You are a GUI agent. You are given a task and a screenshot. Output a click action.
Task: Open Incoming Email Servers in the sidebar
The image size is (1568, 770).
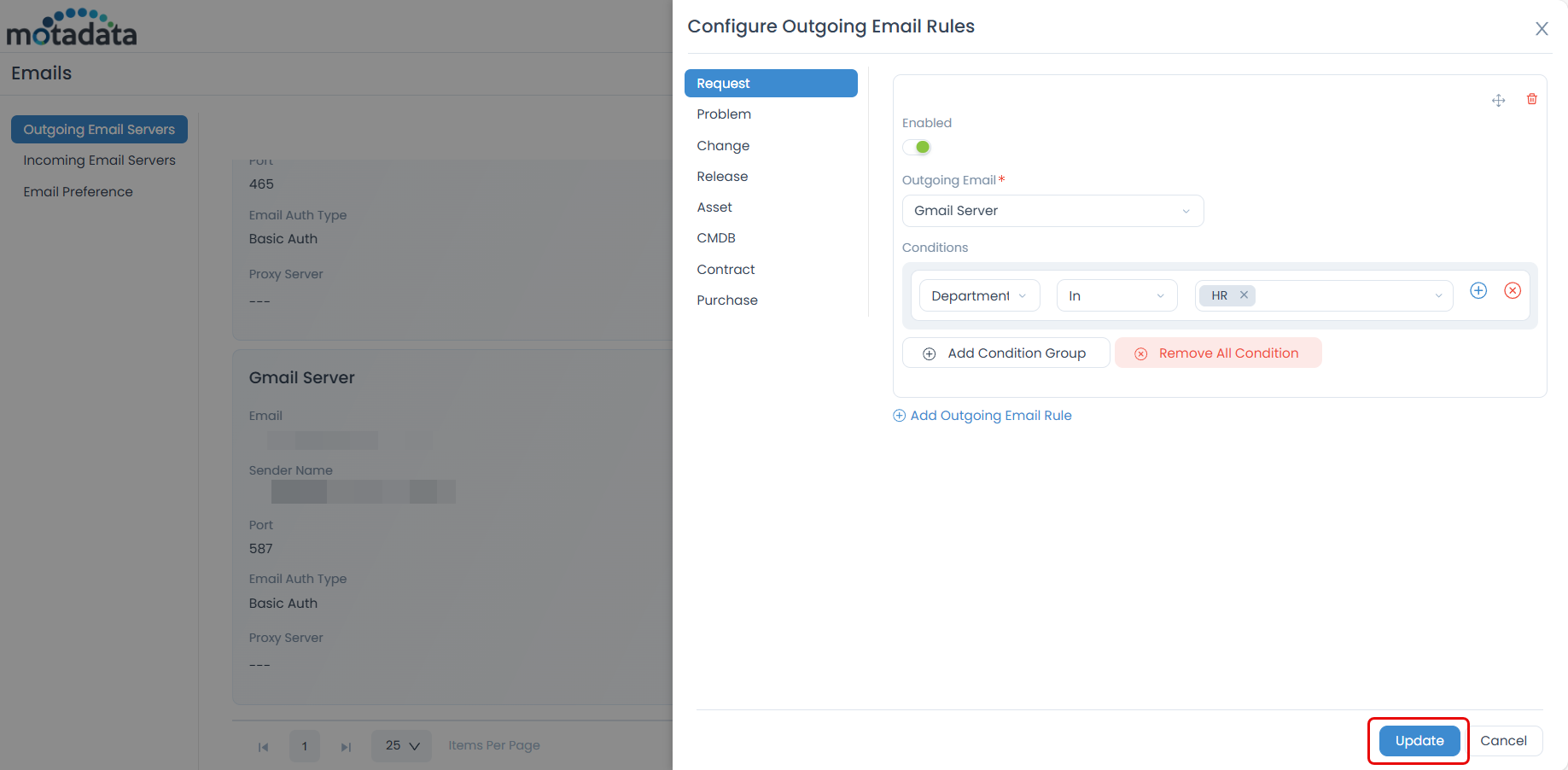(99, 160)
